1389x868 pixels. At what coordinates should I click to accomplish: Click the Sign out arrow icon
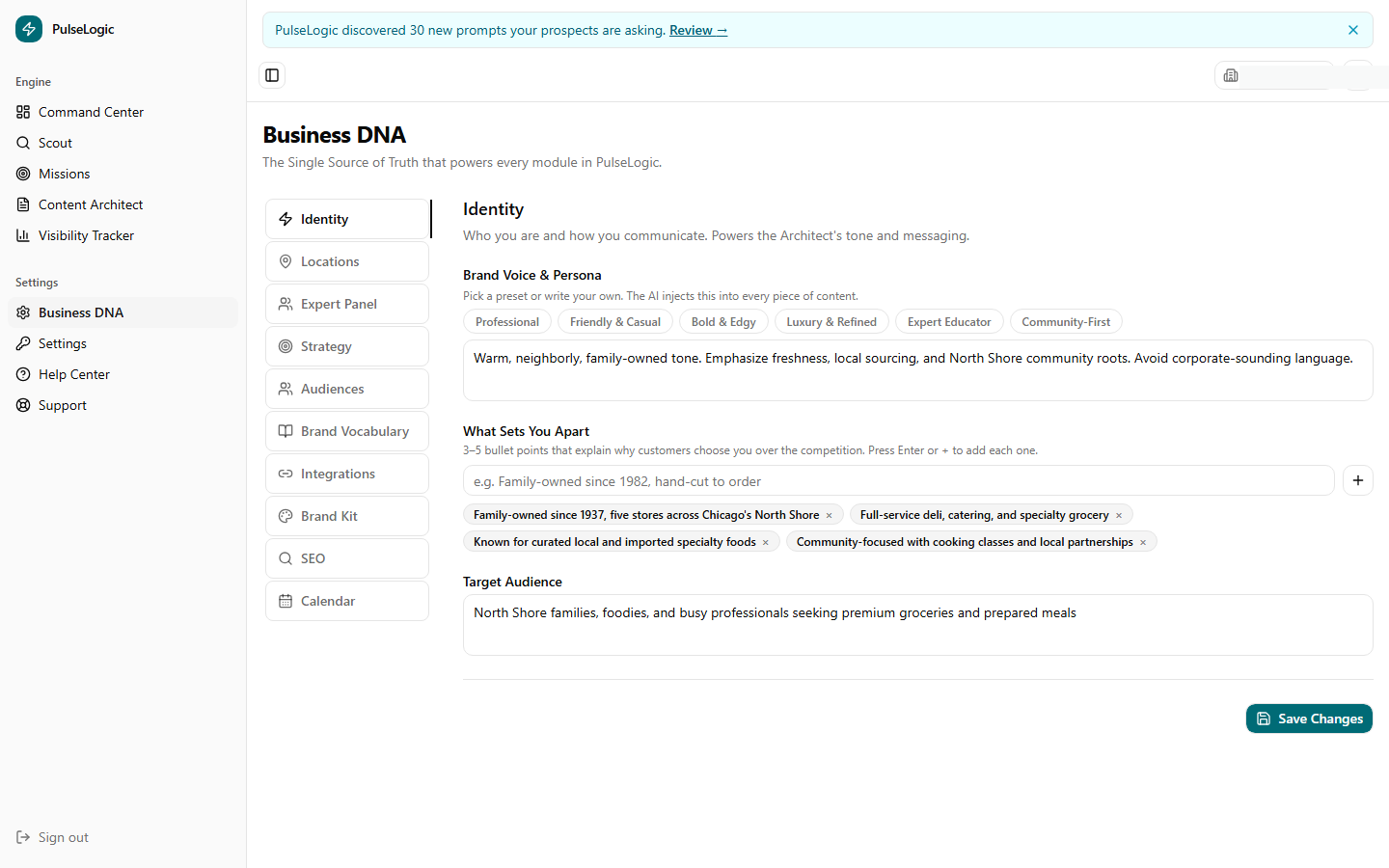click(23, 837)
